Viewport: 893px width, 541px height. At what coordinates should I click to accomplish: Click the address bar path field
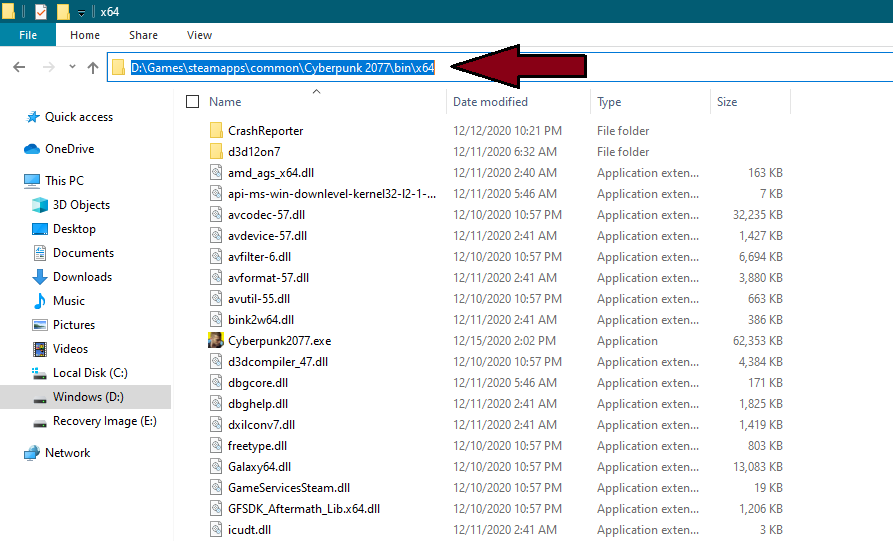coord(500,67)
